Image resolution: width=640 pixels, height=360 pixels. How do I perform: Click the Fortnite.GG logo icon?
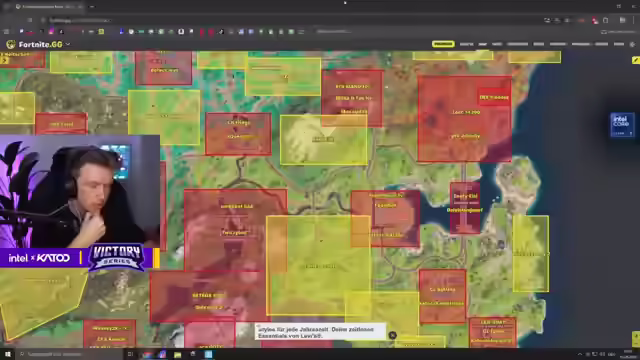pos(11,44)
